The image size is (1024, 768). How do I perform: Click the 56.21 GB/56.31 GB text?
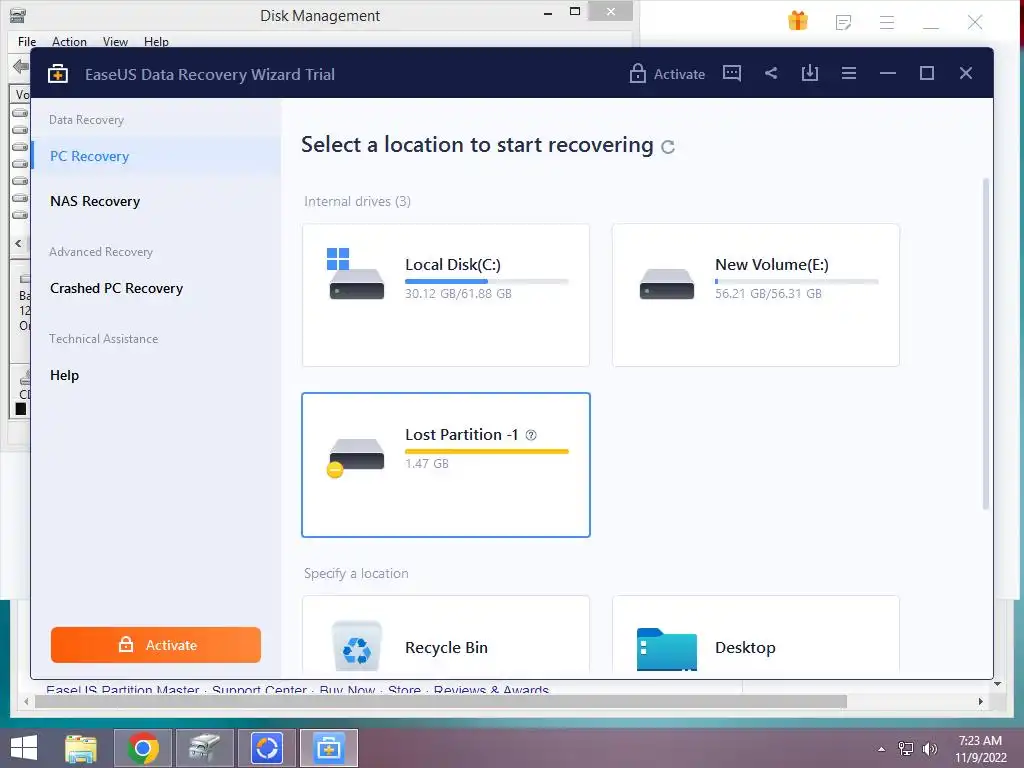click(768, 294)
